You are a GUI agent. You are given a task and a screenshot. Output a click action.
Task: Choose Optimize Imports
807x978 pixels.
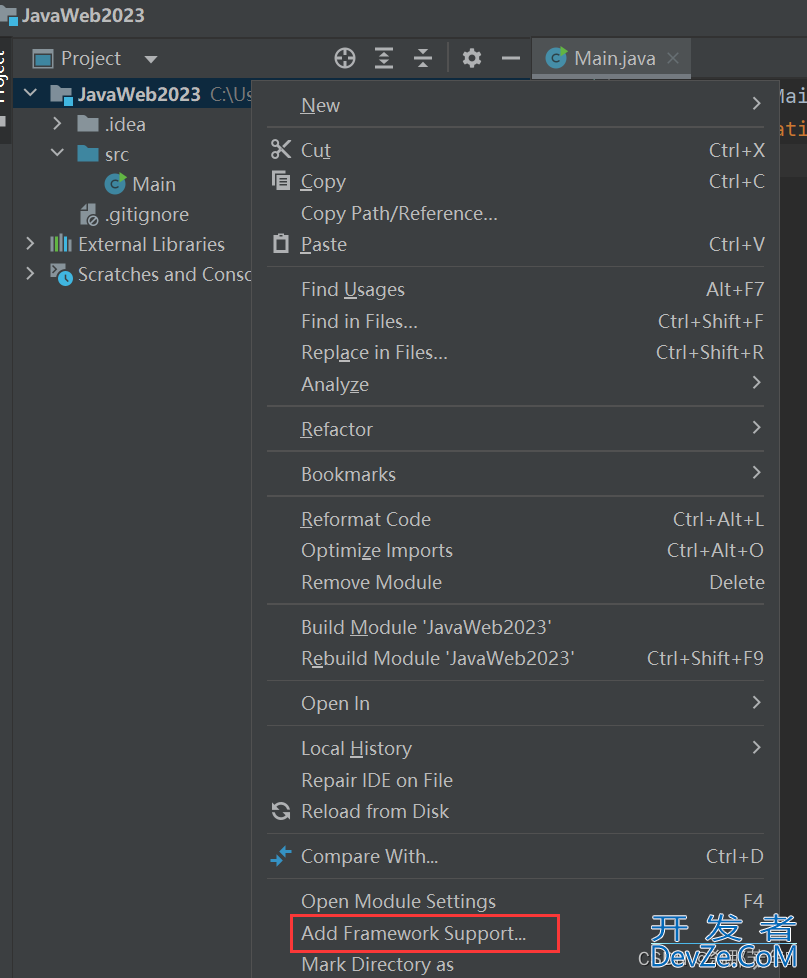[515, 550]
